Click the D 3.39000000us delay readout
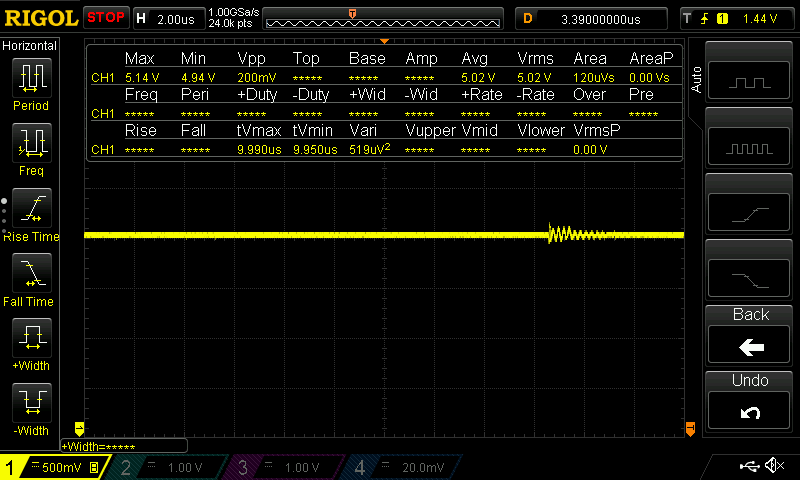 point(591,19)
